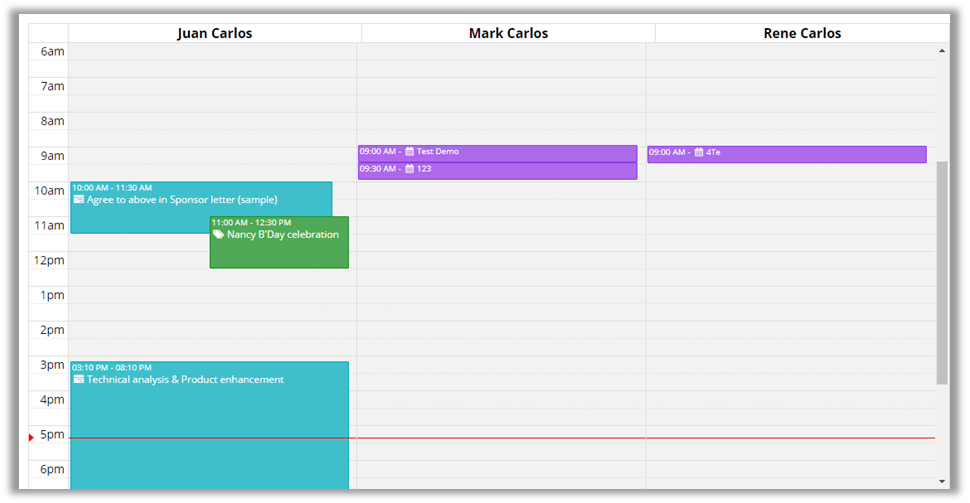This screenshot has height=503, width=970.
Task: Click the card icon on Sponsor letter event
Action: click(78, 199)
